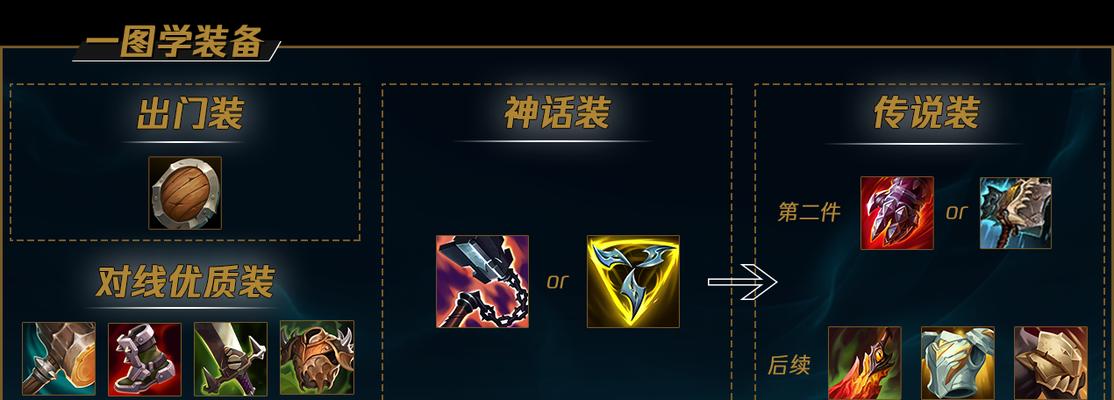Viewport: 1114px width, 400px height.
Task: Click the 传说装 section heading
Action: click(x=926, y=113)
